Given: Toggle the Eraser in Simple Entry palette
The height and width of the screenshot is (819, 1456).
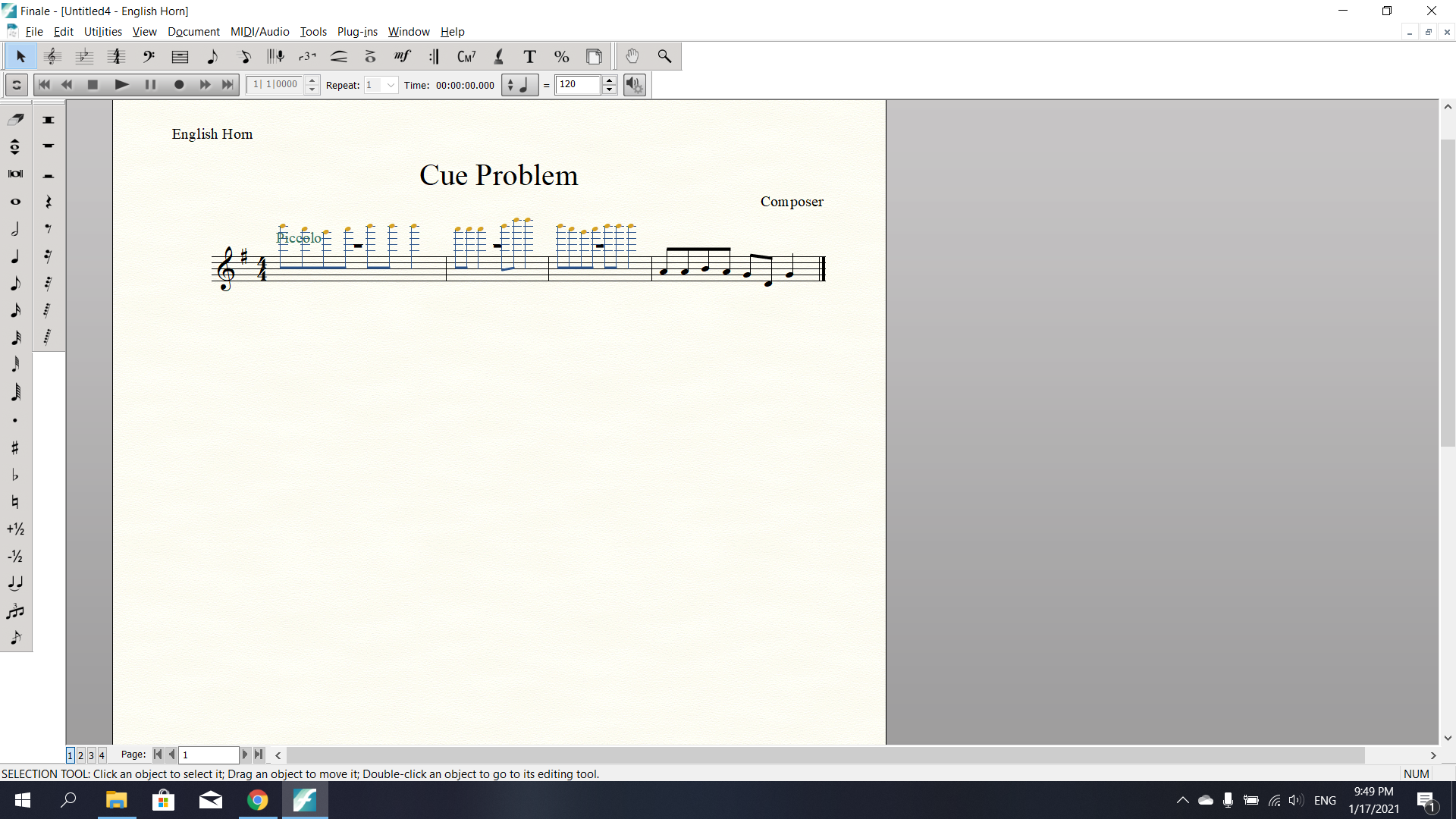Looking at the screenshot, I should tap(16, 120).
